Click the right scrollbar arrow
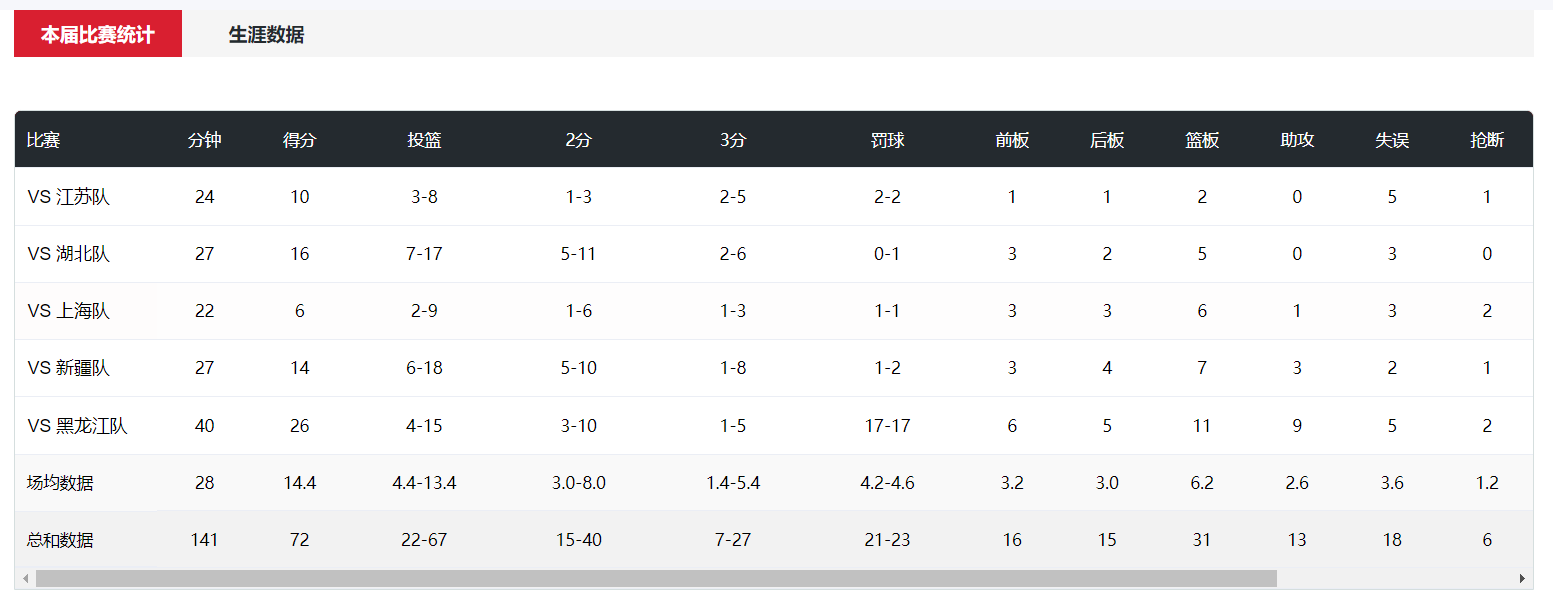Image resolution: width=1553 pixels, height=611 pixels. pyautogui.click(x=1523, y=579)
